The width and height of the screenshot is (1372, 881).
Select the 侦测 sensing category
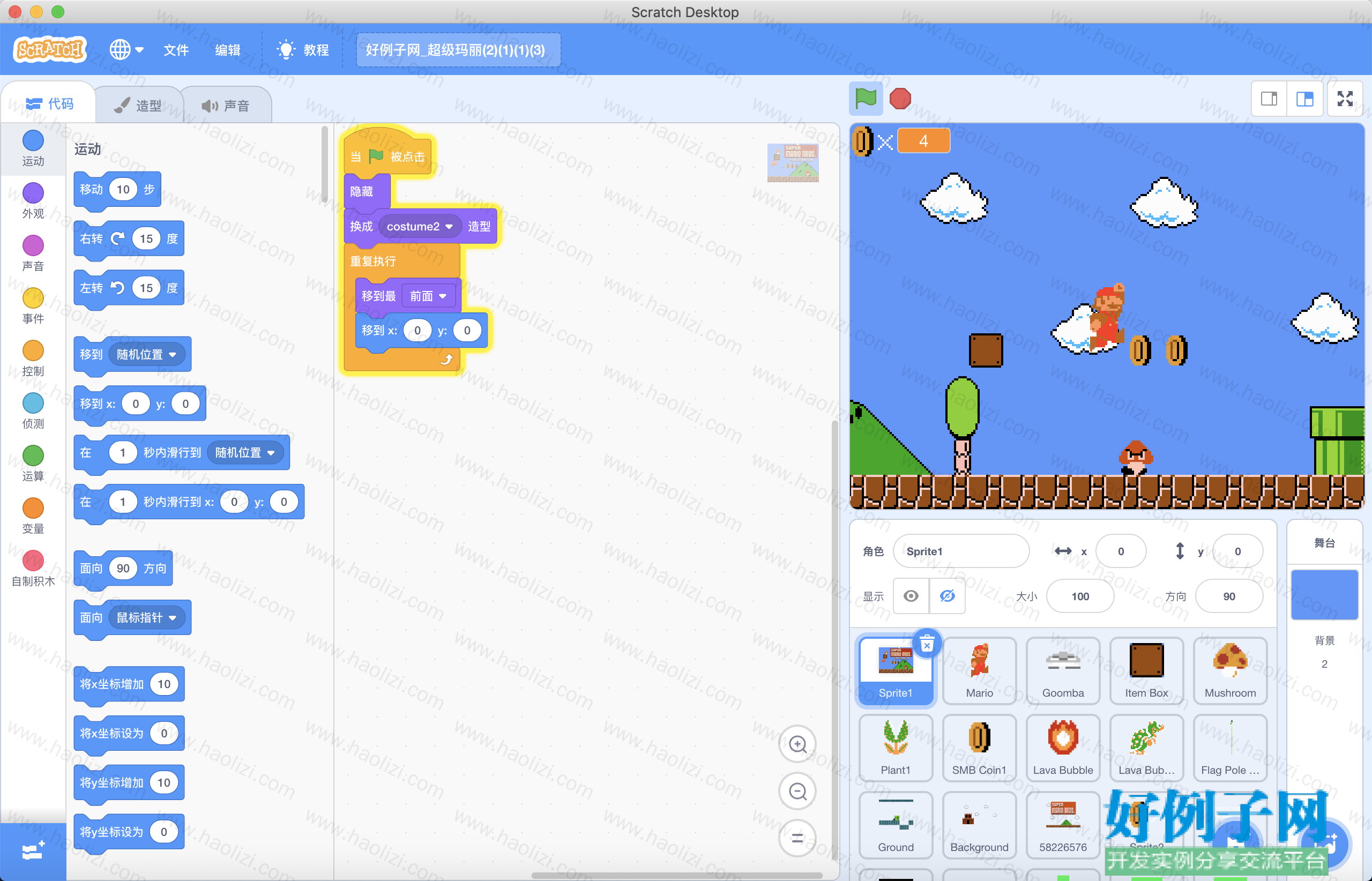pos(33,412)
